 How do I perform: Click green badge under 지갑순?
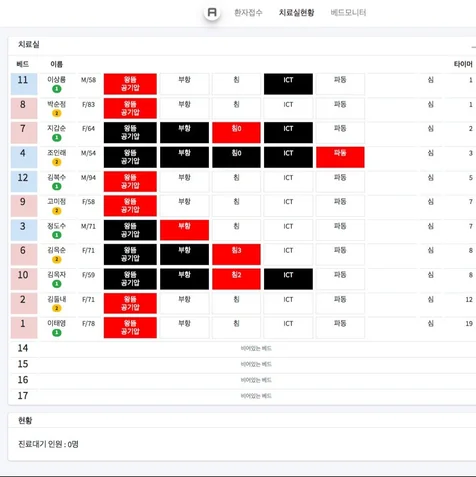57,138
